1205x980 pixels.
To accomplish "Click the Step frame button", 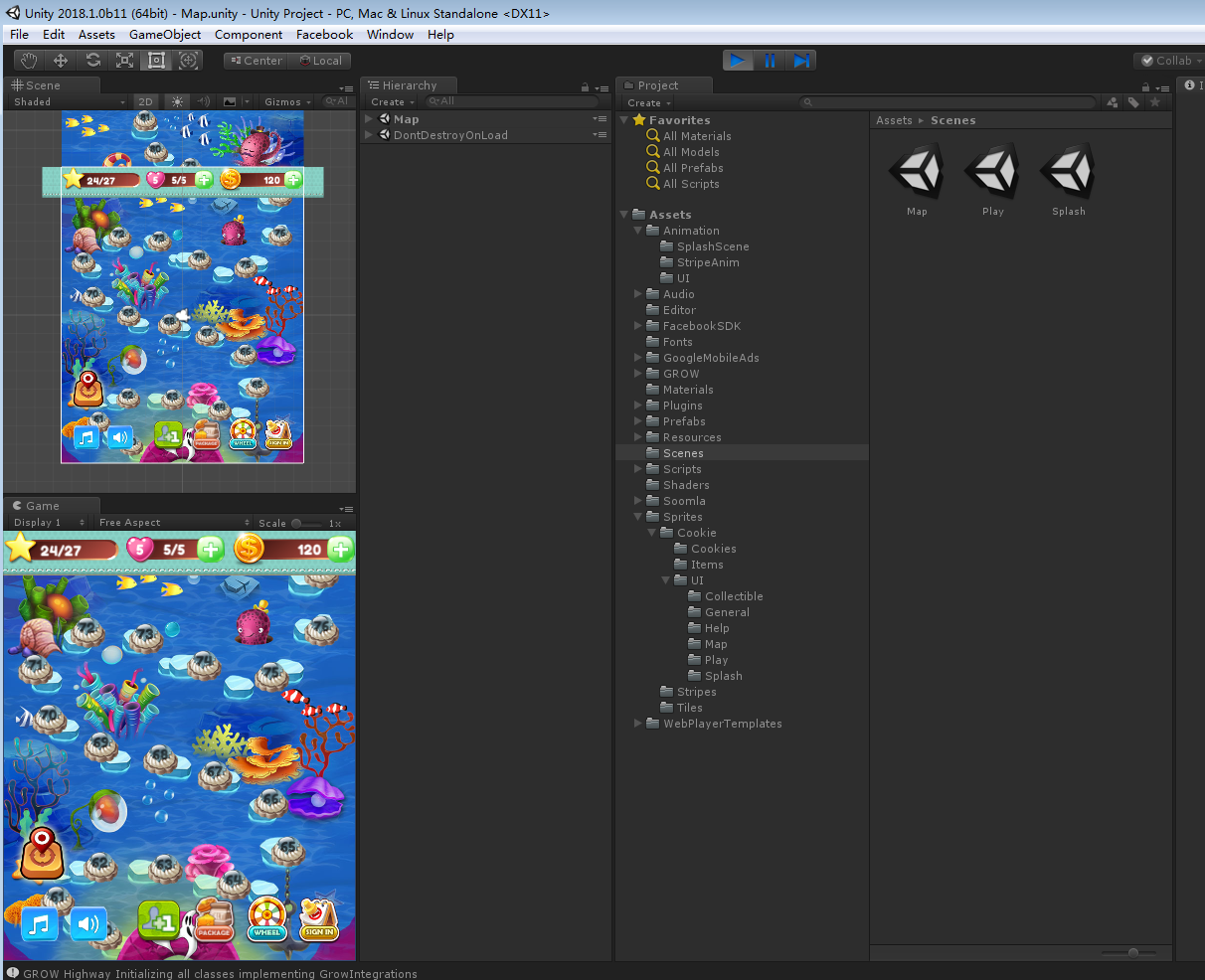I will (x=801, y=61).
